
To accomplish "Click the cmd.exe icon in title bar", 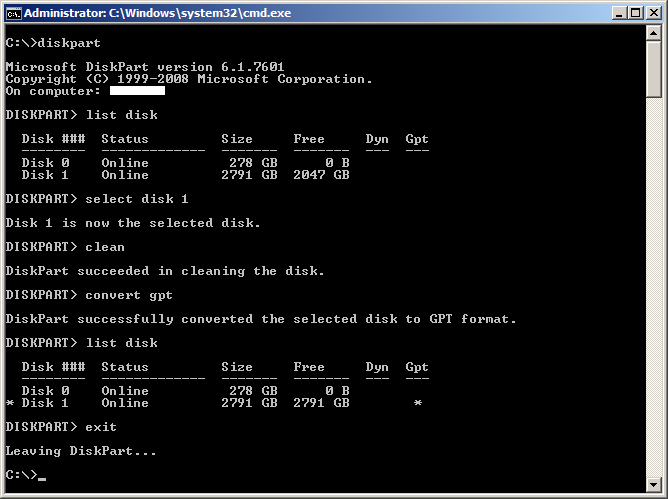I will (x=13, y=13).
